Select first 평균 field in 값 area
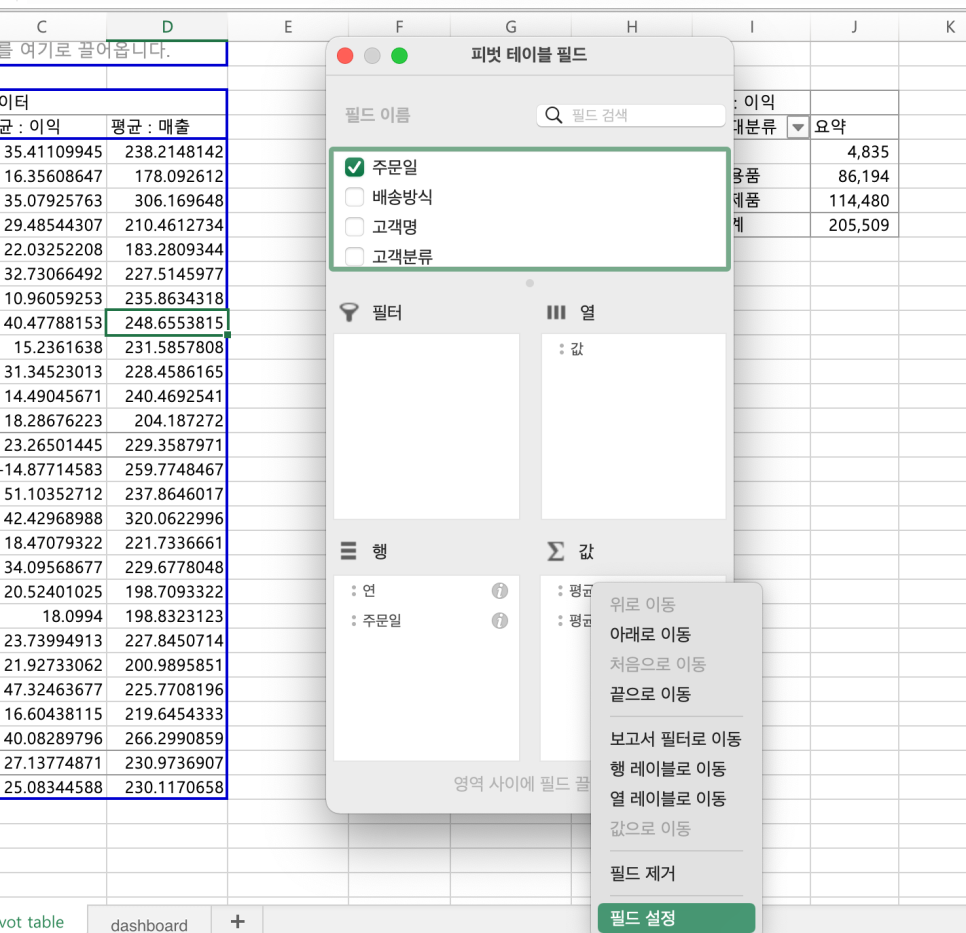 pyautogui.click(x=574, y=591)
